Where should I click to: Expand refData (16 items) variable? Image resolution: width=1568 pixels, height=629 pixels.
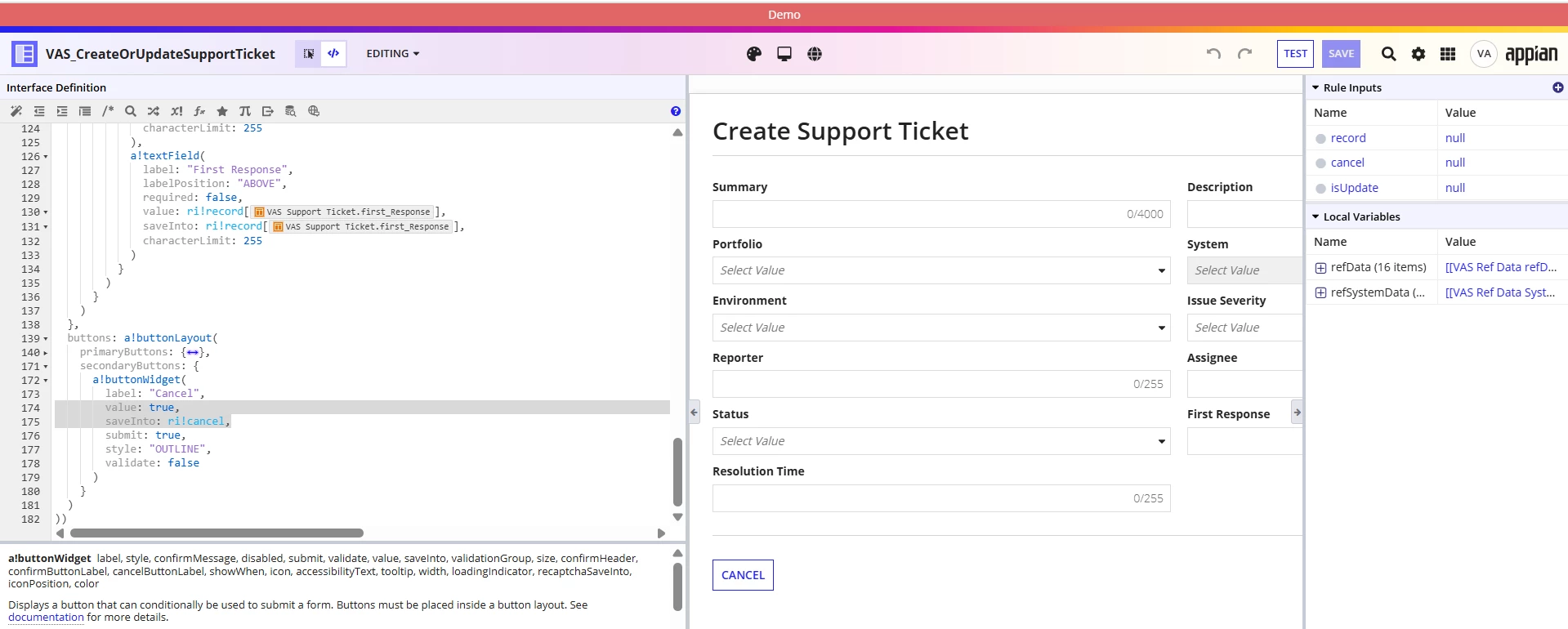(x=1320, y=268)
